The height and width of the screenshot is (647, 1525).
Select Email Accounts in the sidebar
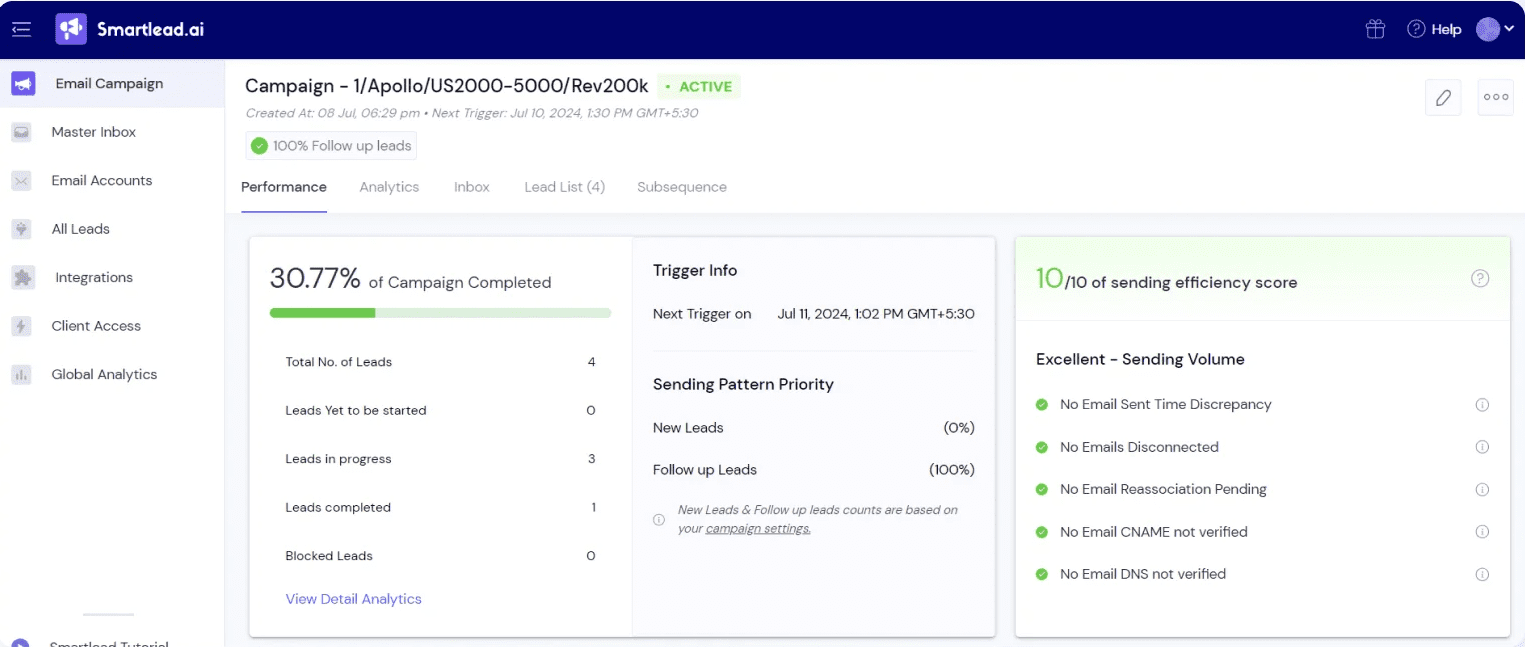coord(101,180)
